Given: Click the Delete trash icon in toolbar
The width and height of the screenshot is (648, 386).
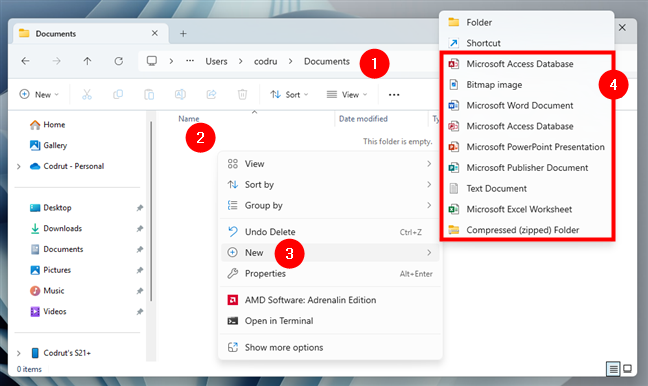Looking at the screenshot, I should (x=242, y=95).
